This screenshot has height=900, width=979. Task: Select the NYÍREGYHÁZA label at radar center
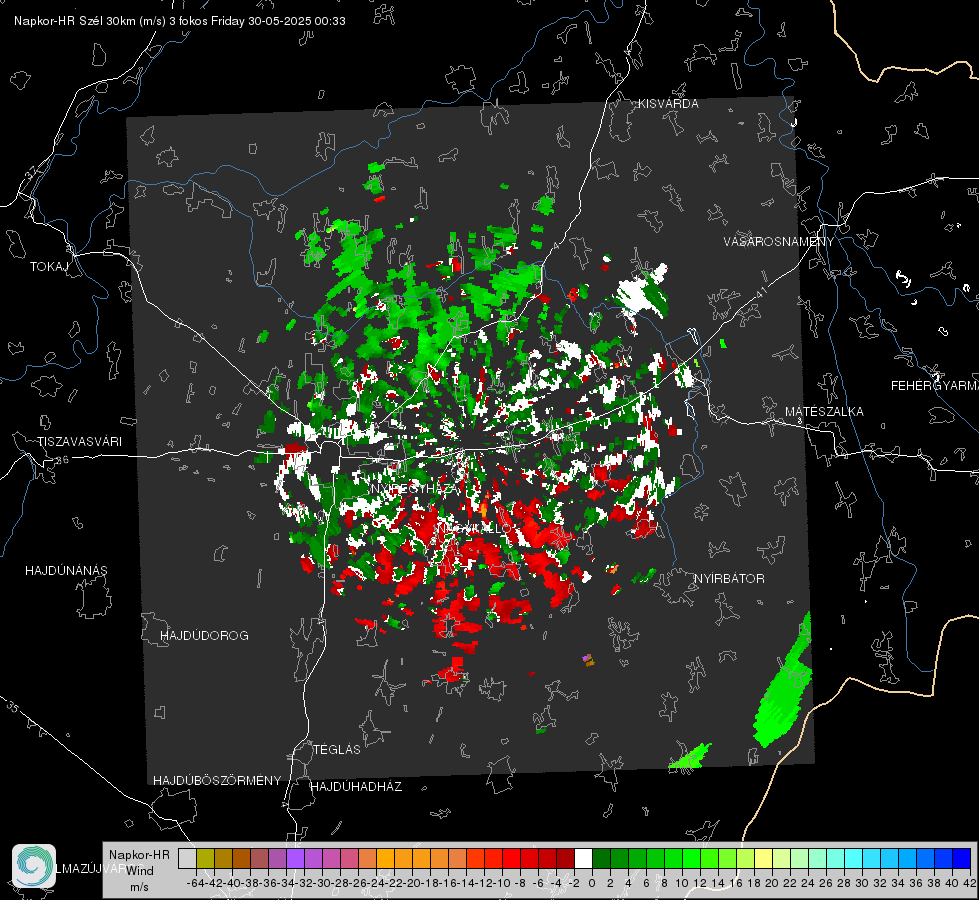pyautogui.click(x=414, y=488)
